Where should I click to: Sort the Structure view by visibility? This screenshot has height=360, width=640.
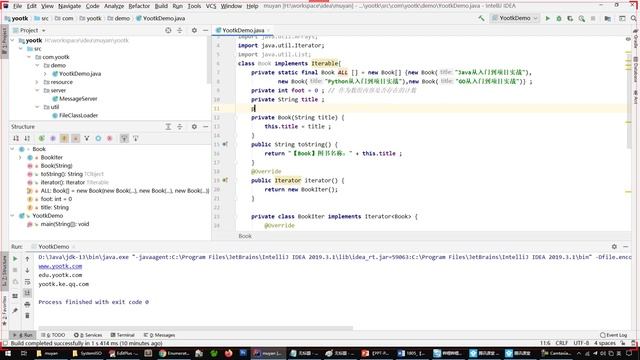click(16, 139)
